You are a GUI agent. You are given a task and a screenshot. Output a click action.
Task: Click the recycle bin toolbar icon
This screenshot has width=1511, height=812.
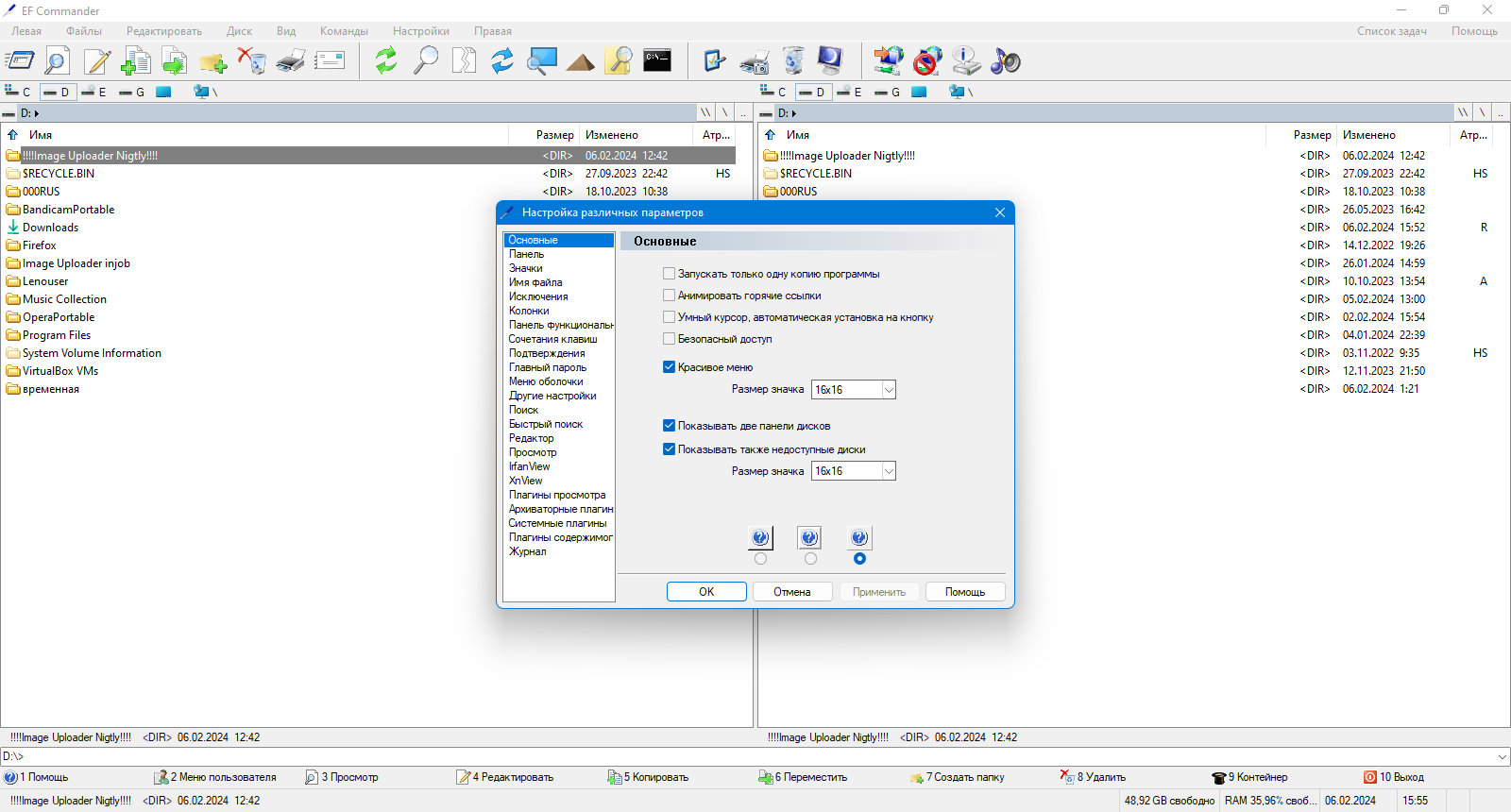point(793,61)
